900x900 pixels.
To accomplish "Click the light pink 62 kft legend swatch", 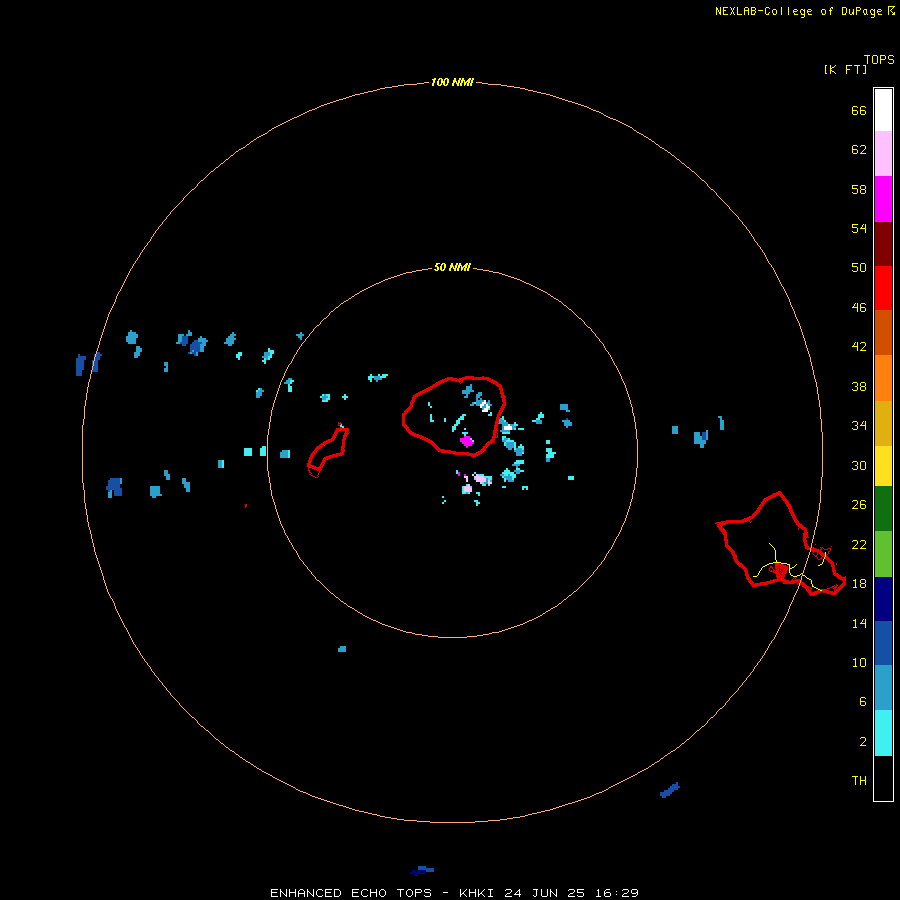I will tap(883, 153).
